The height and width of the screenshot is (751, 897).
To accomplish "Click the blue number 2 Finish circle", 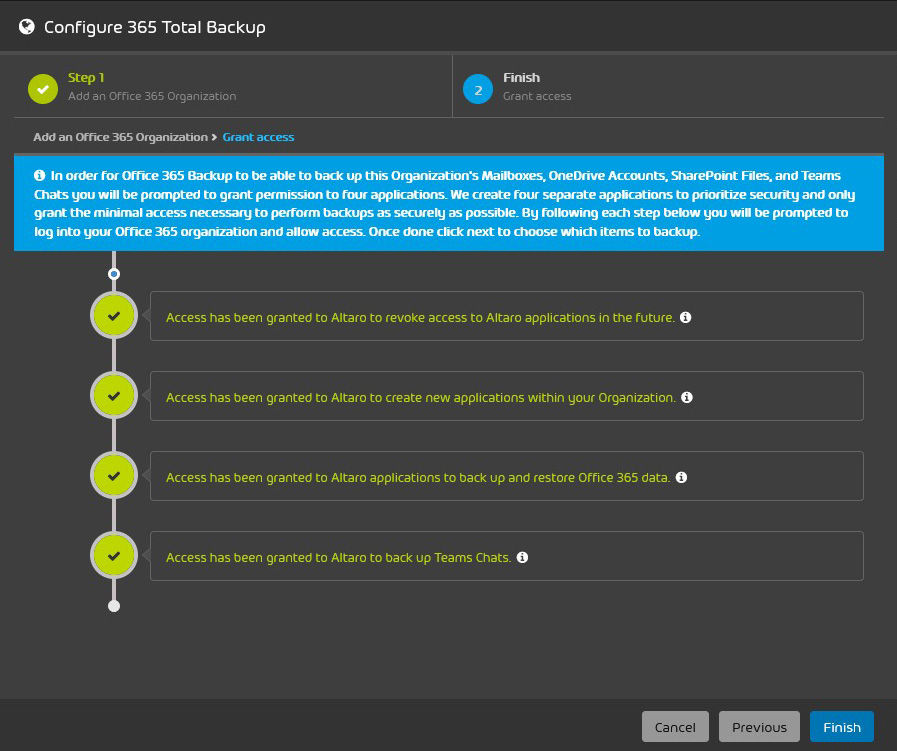I will tap(478, 89).
